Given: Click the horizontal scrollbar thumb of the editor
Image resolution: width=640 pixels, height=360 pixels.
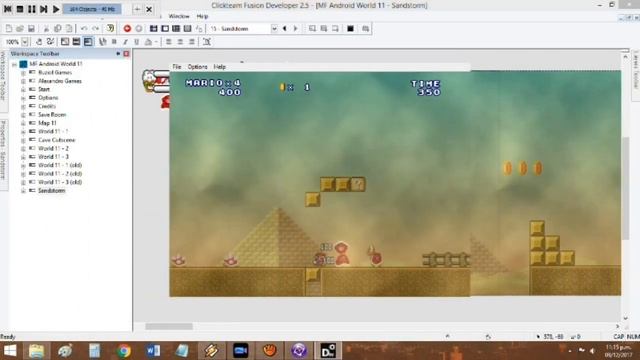Looking at the screenshot, I should coord(169,326).
